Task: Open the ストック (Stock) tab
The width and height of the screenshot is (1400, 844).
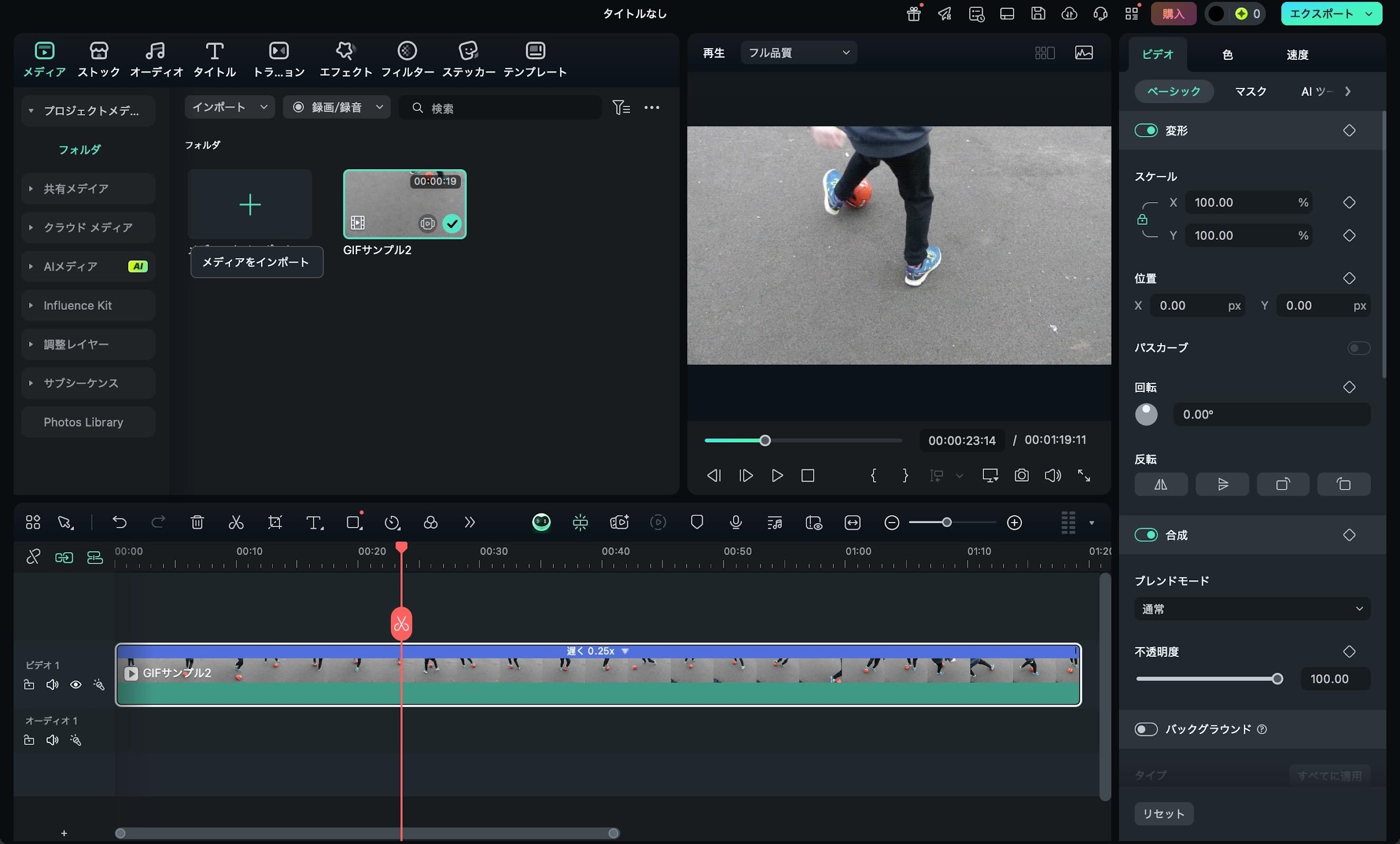Action: click(99, 59)
